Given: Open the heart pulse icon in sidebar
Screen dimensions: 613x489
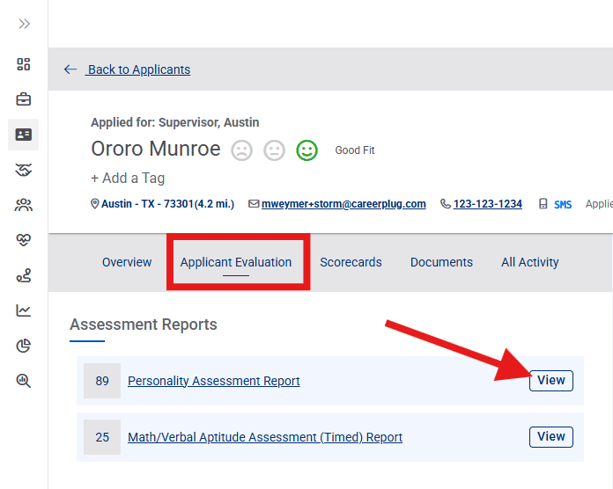Looking at the screenshot, I should coord(23,240).
